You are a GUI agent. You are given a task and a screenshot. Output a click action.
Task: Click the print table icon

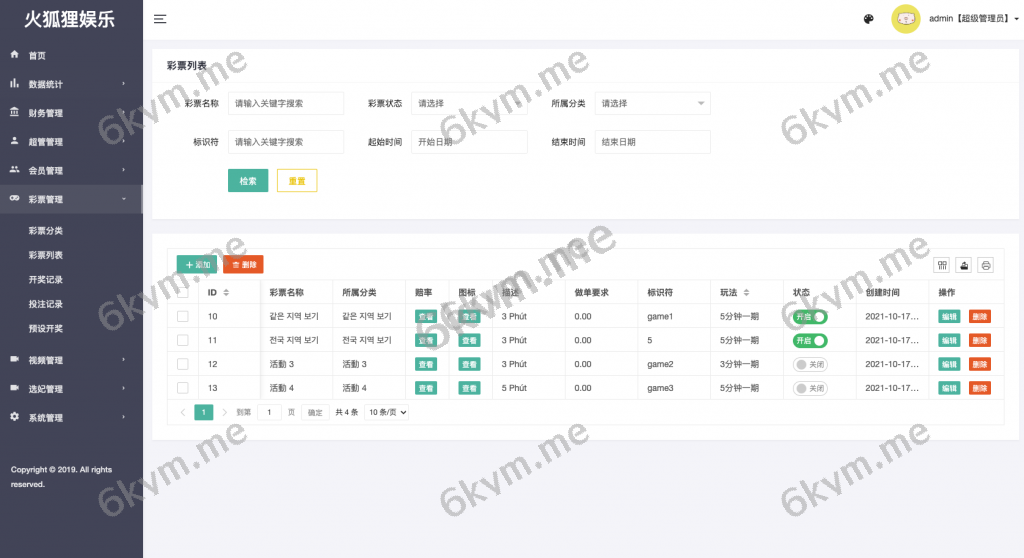point(986,265)
